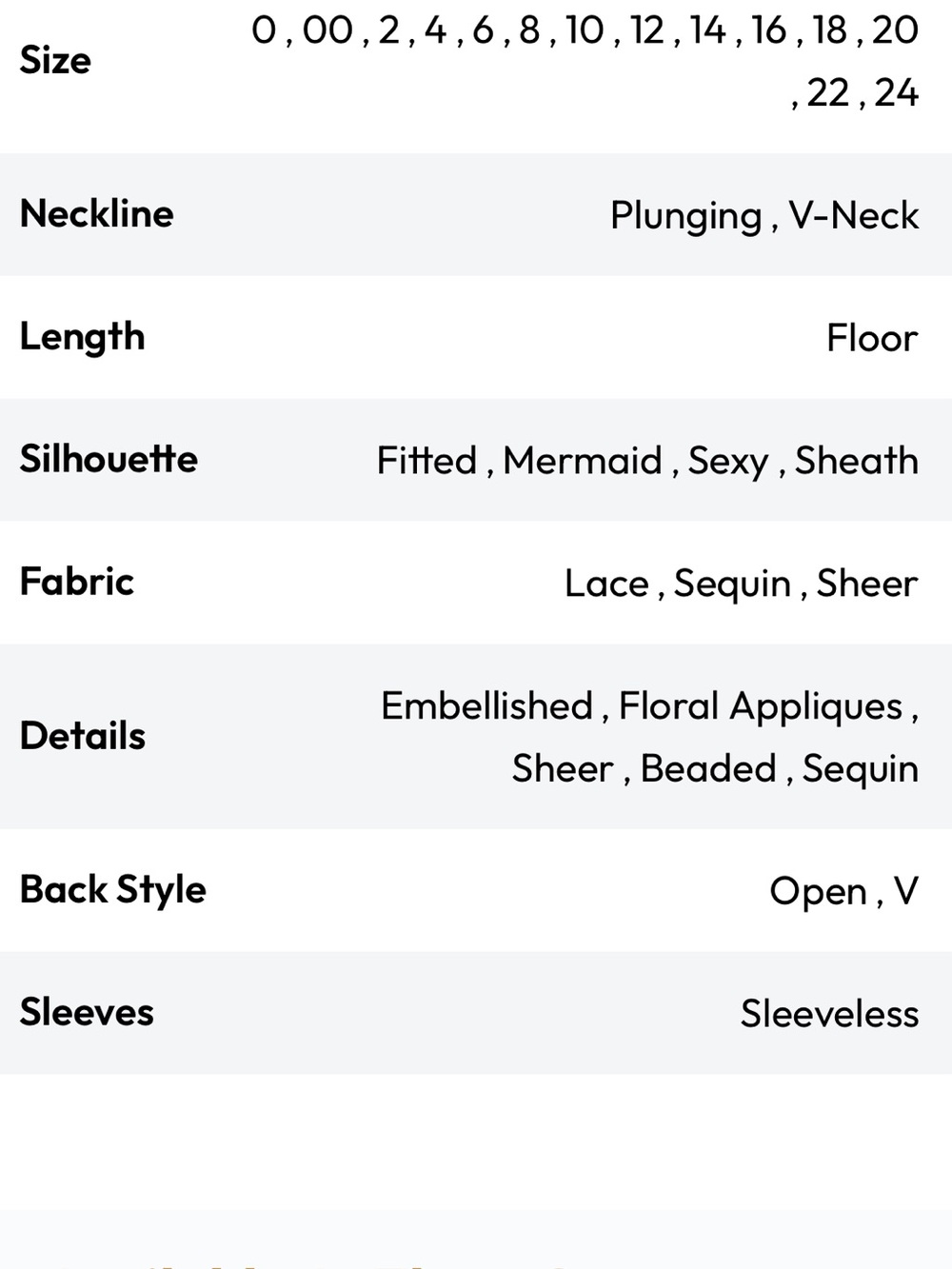Select the Size row label

pyautogui.click(x=55, y=61)
